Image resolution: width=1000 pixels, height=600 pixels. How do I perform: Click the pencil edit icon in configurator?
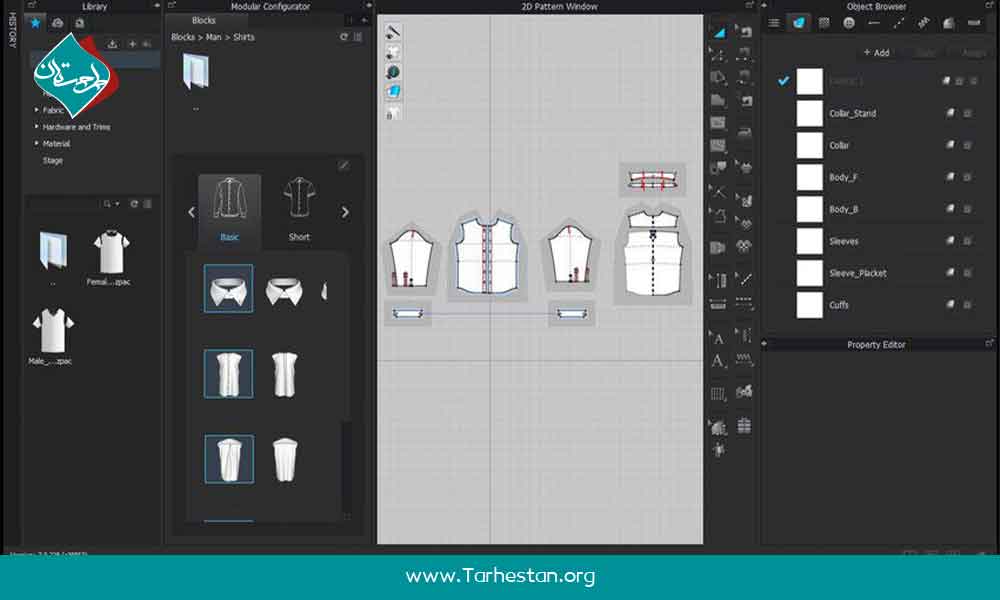tap(344, 165)
